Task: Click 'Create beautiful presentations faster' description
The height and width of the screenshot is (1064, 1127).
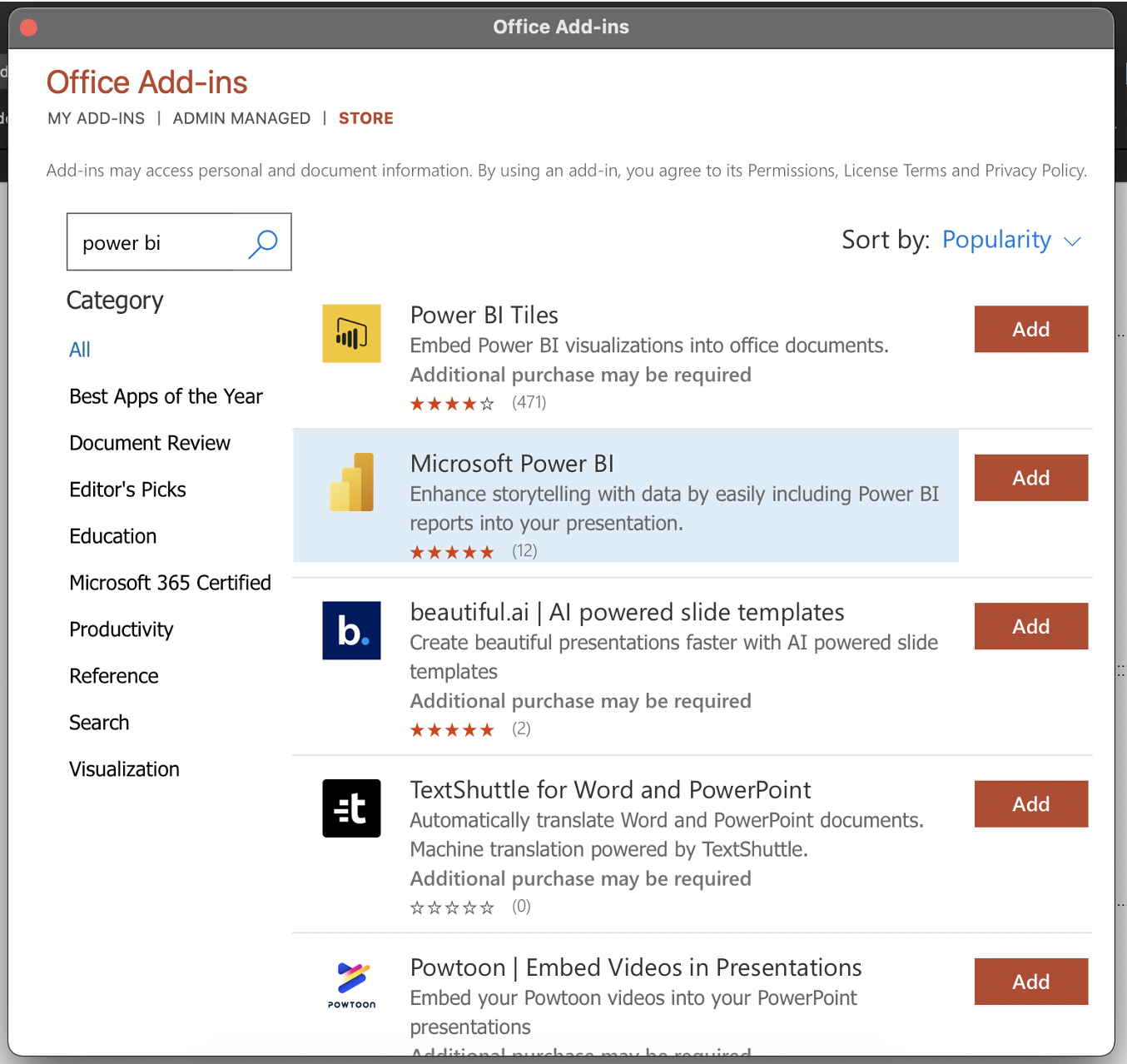Action: pos(673,657)
